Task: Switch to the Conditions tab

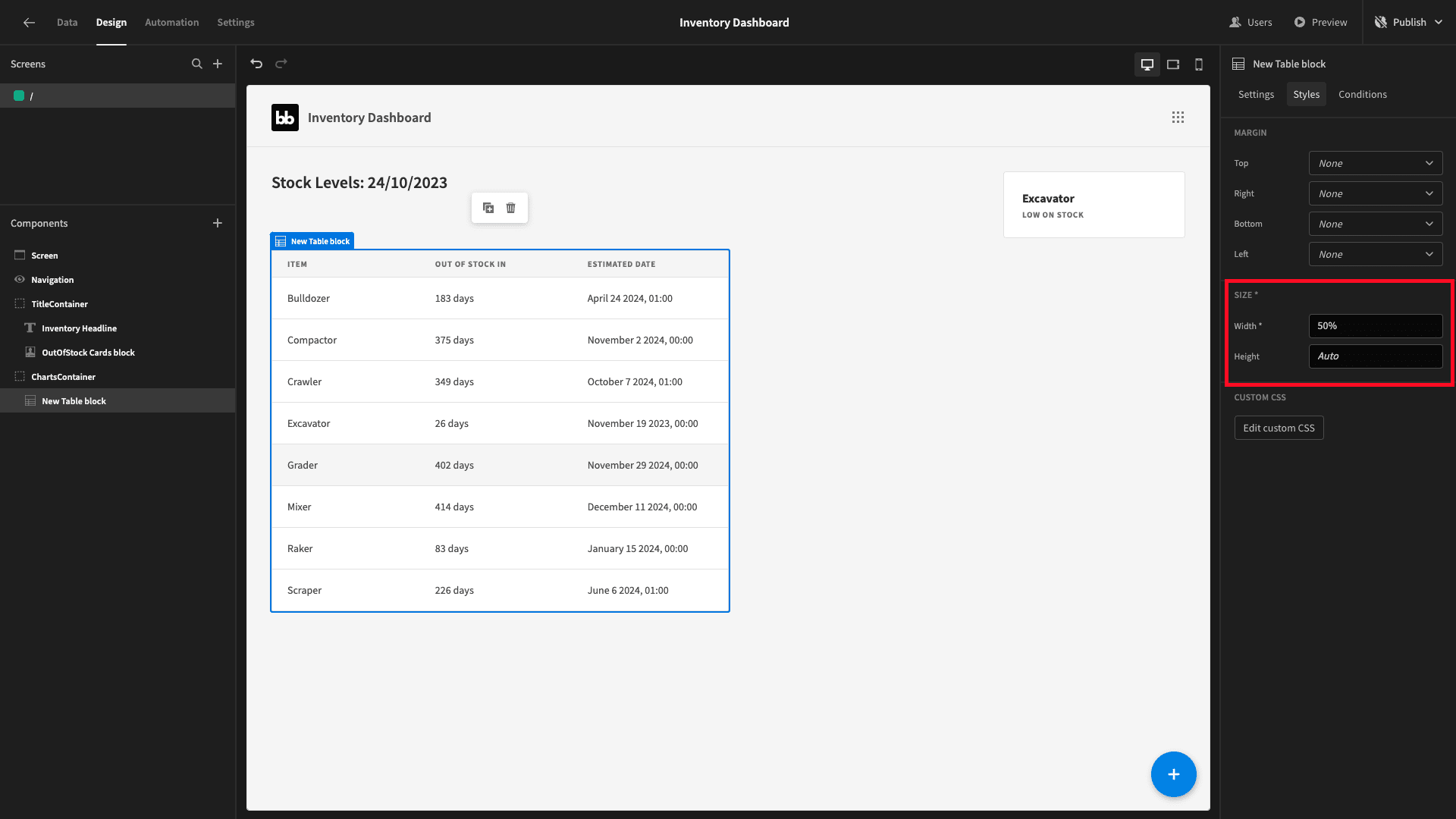Action: tap(1362, 94)
